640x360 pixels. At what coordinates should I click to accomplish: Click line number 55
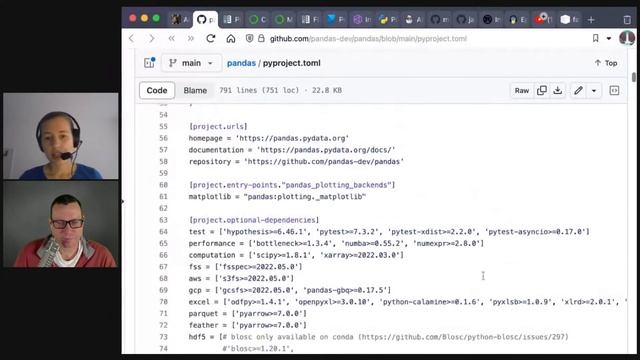pyautogui.click(x=163, y=127)
